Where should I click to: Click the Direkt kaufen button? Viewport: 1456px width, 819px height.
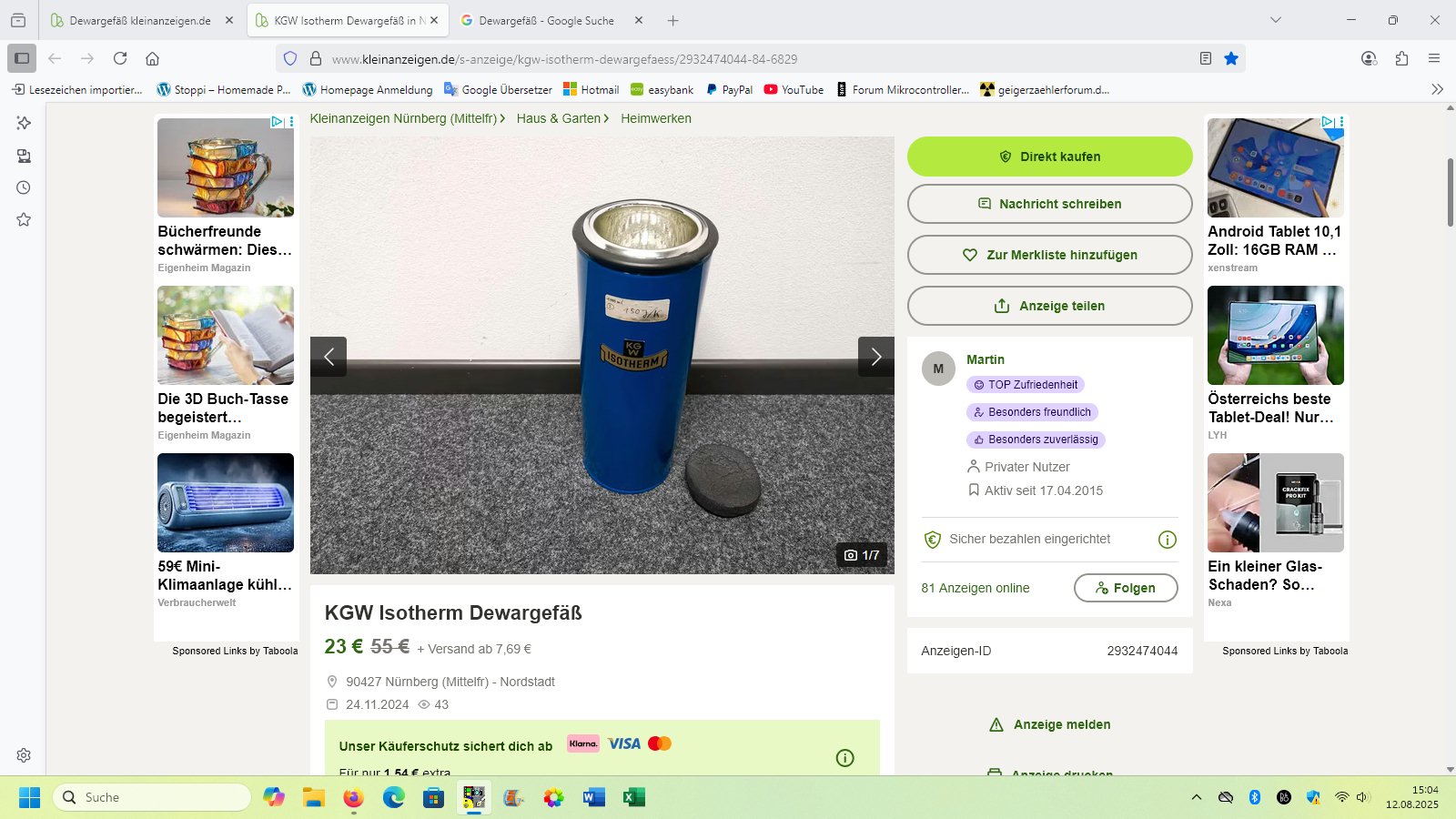click(1049, 157)
